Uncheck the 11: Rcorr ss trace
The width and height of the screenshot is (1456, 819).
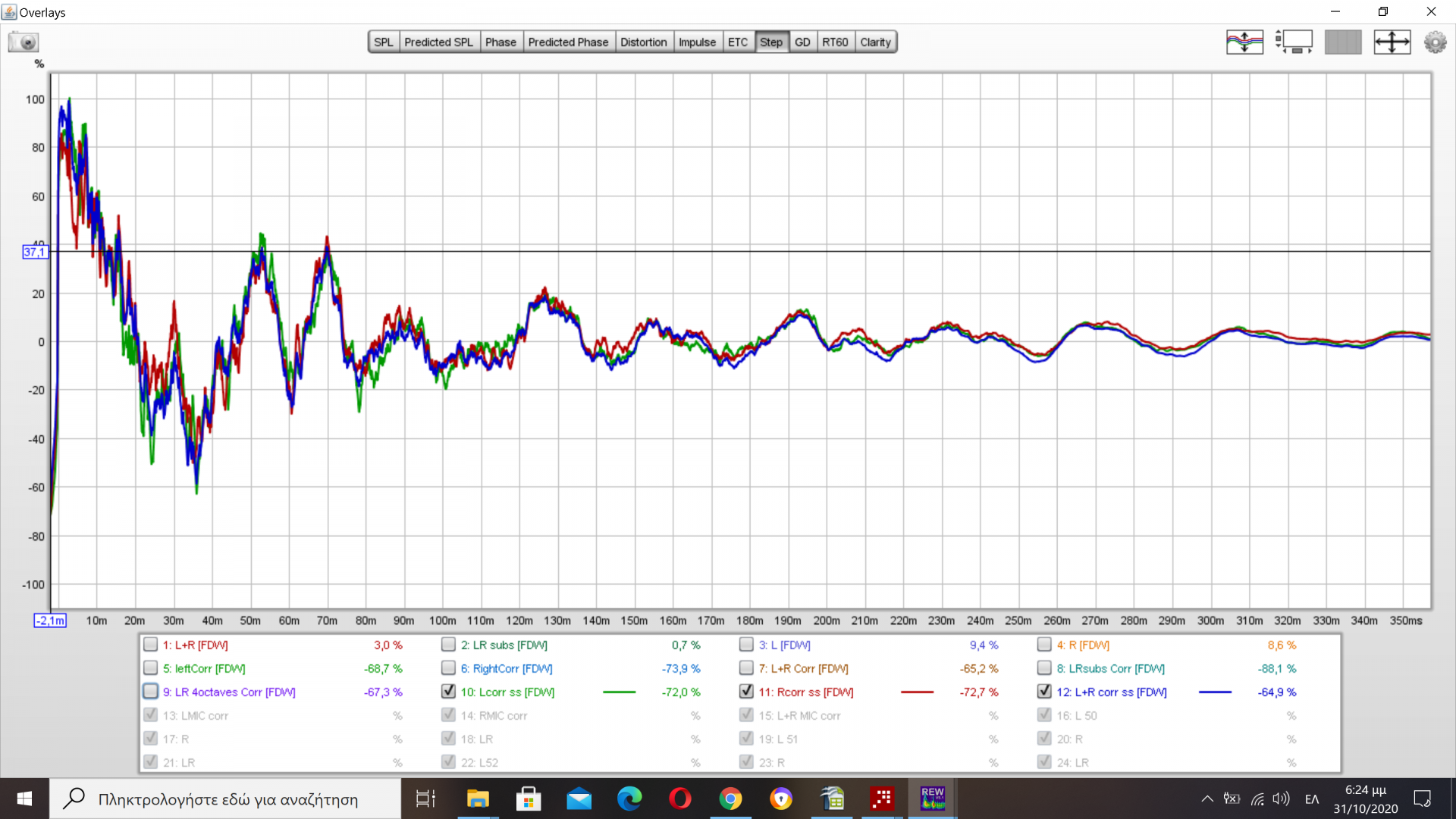747,692
